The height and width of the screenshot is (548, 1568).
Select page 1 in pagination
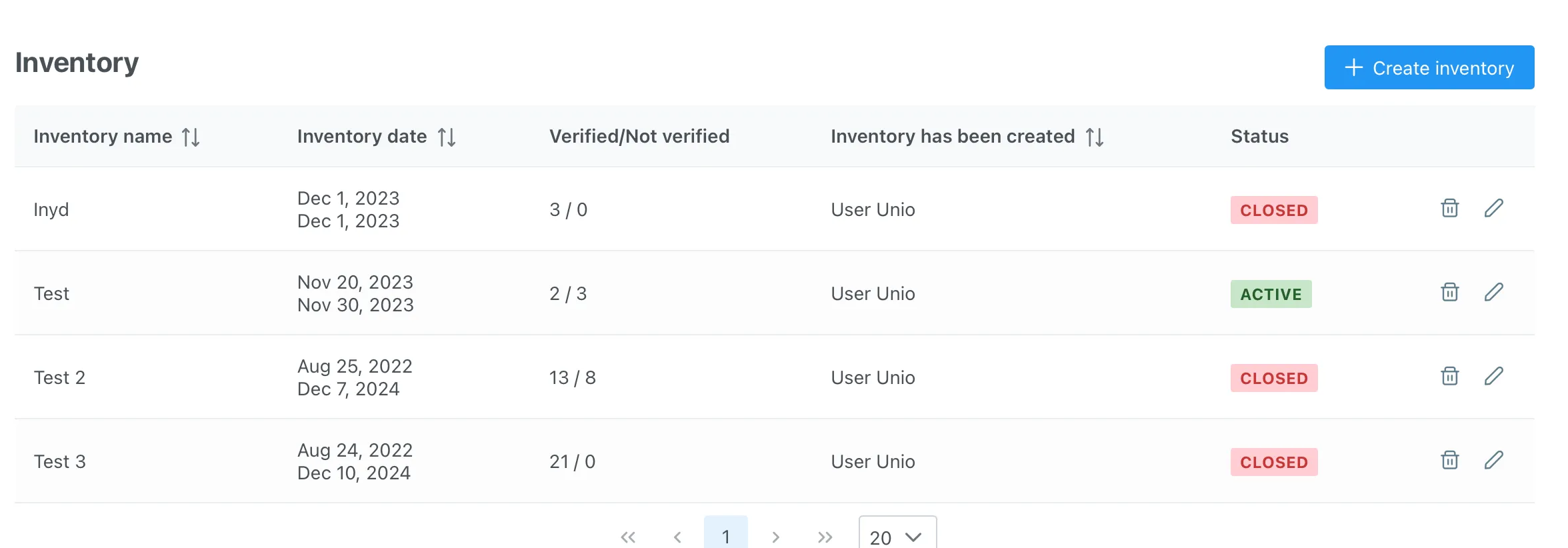point(725,536)
